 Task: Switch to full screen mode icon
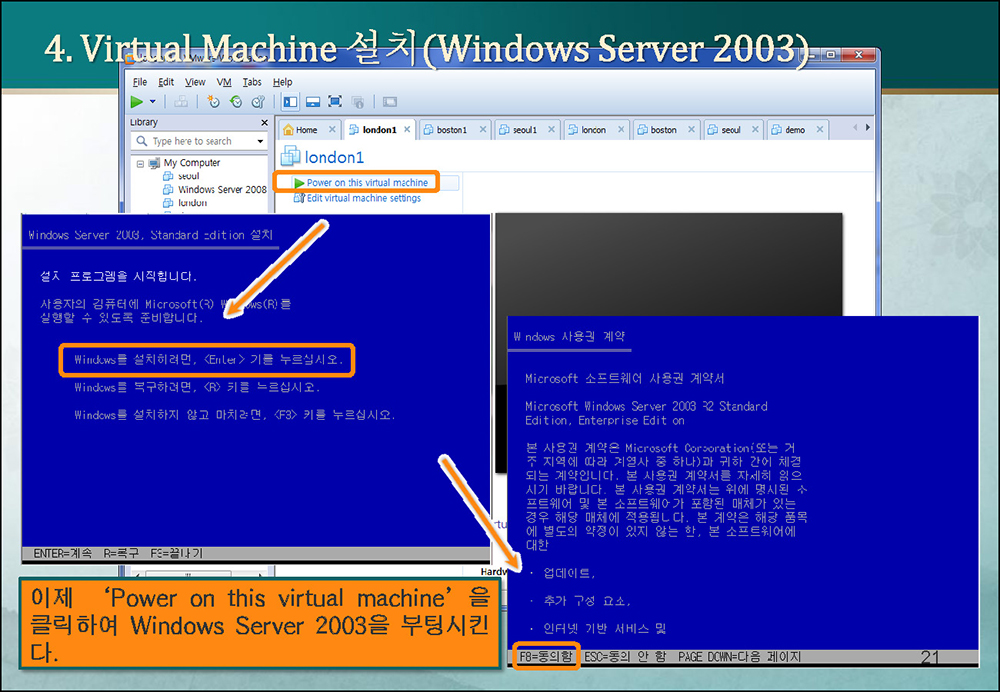tap(335, 101)
